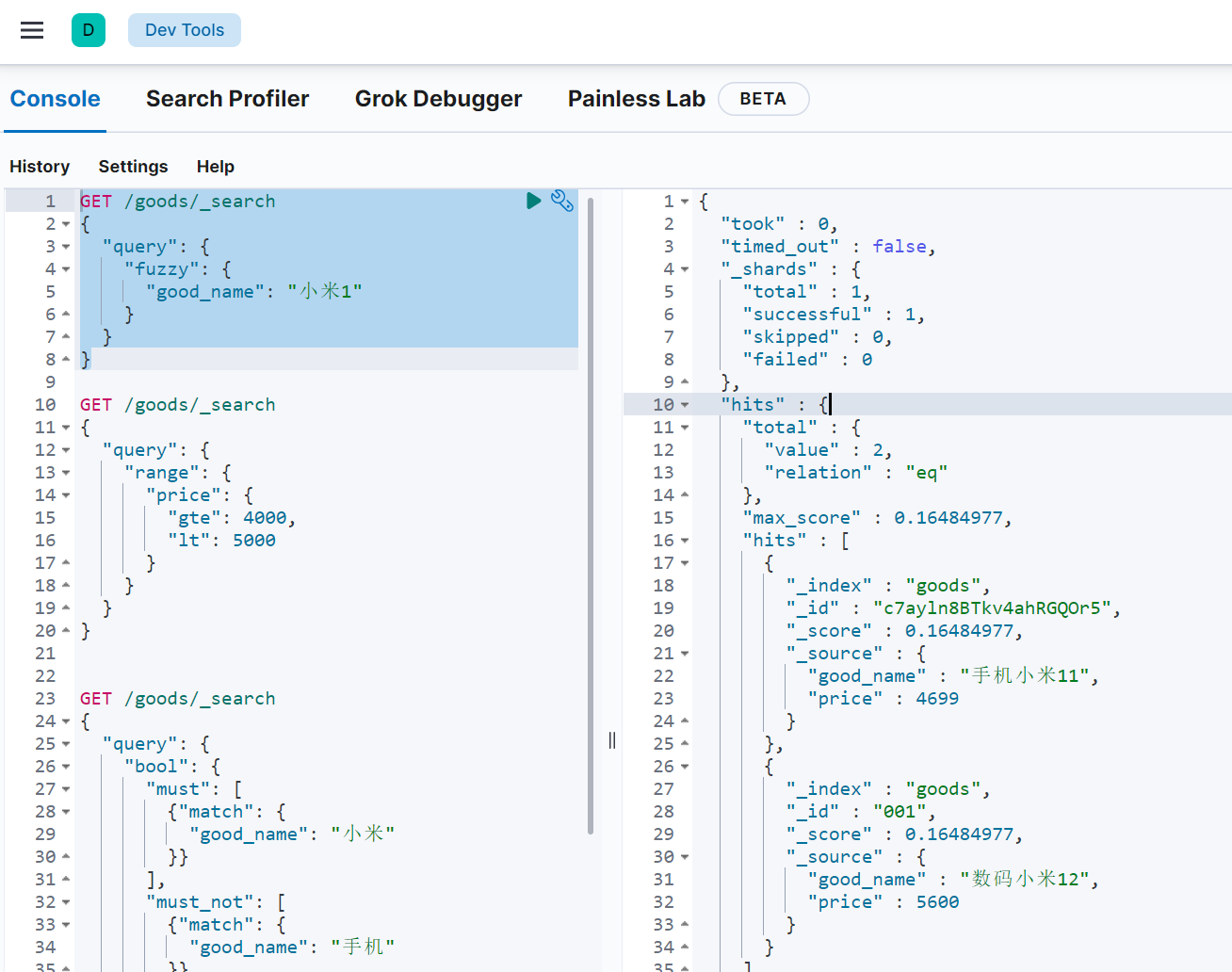Fold the "_shards" object in the response

point(685,269)
